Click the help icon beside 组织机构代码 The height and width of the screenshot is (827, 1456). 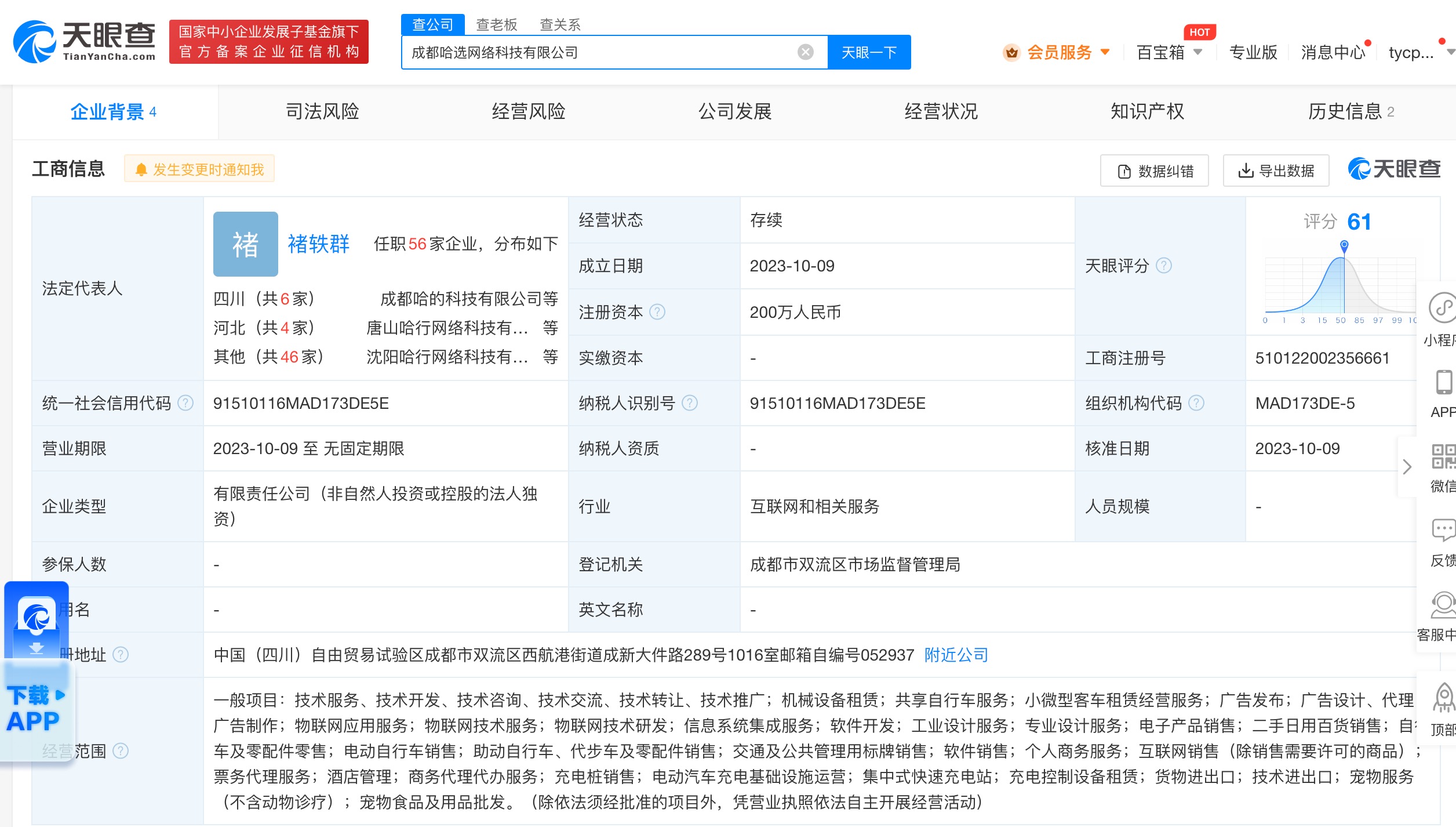[1196, 403]
